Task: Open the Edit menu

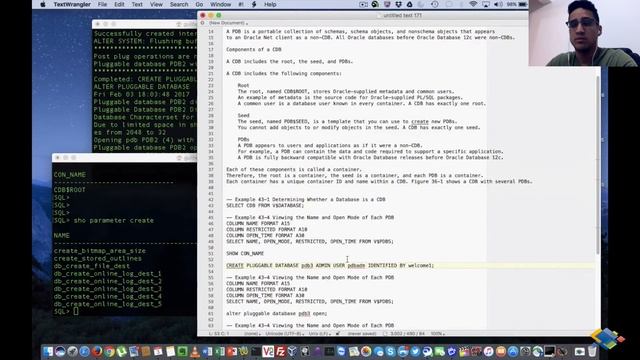Action: pos(119,4)
